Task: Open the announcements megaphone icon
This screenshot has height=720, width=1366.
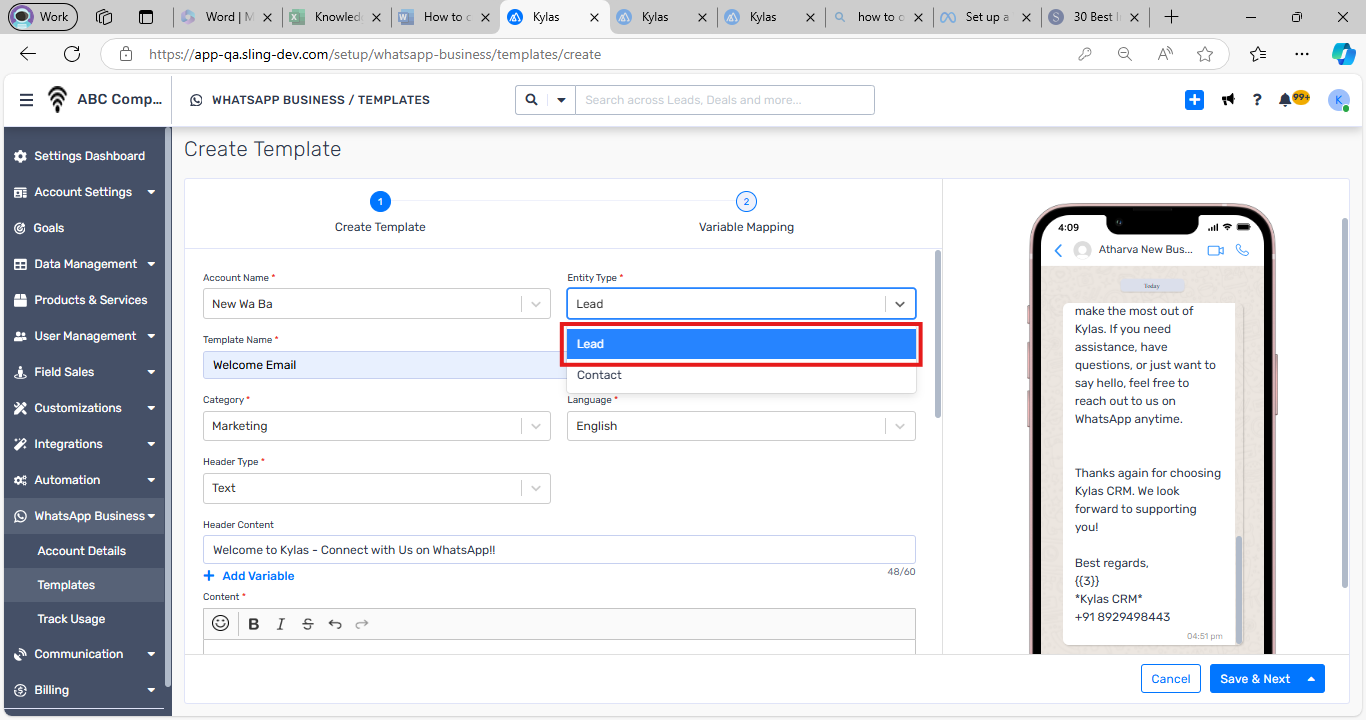Action: [1228, 100]
